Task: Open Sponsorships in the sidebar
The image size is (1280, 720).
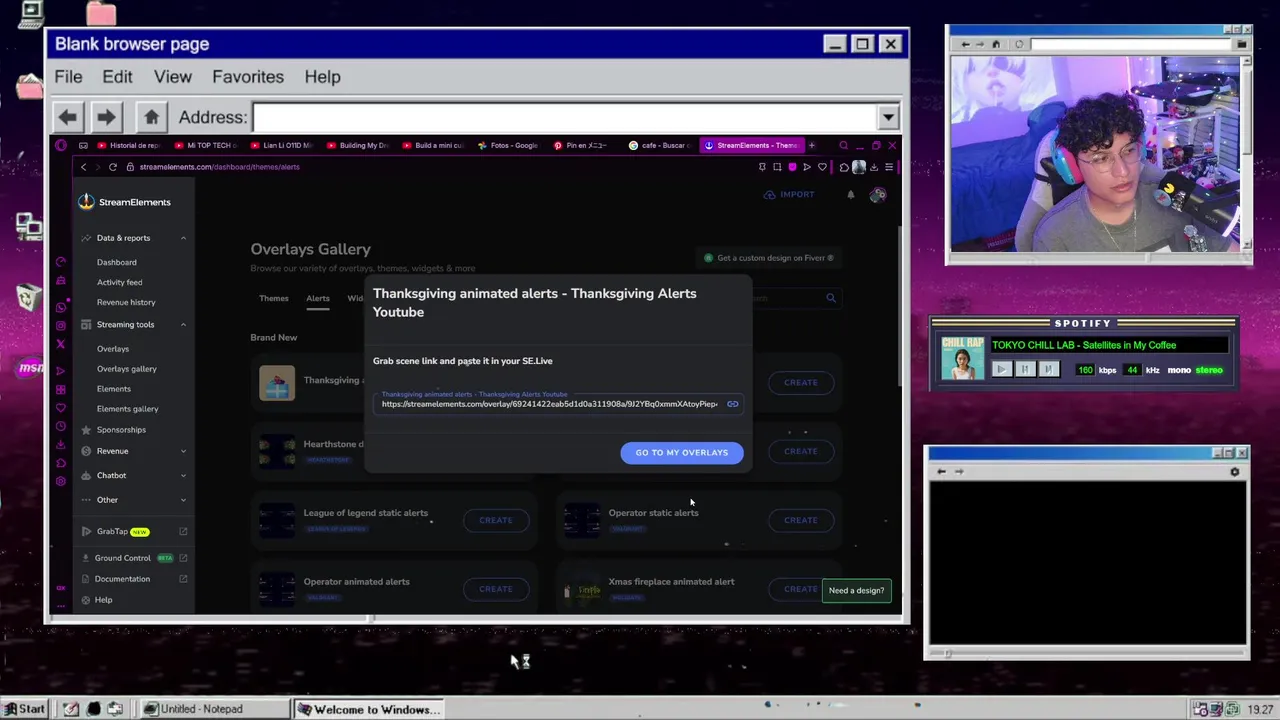Action: (x=121, y=430)
